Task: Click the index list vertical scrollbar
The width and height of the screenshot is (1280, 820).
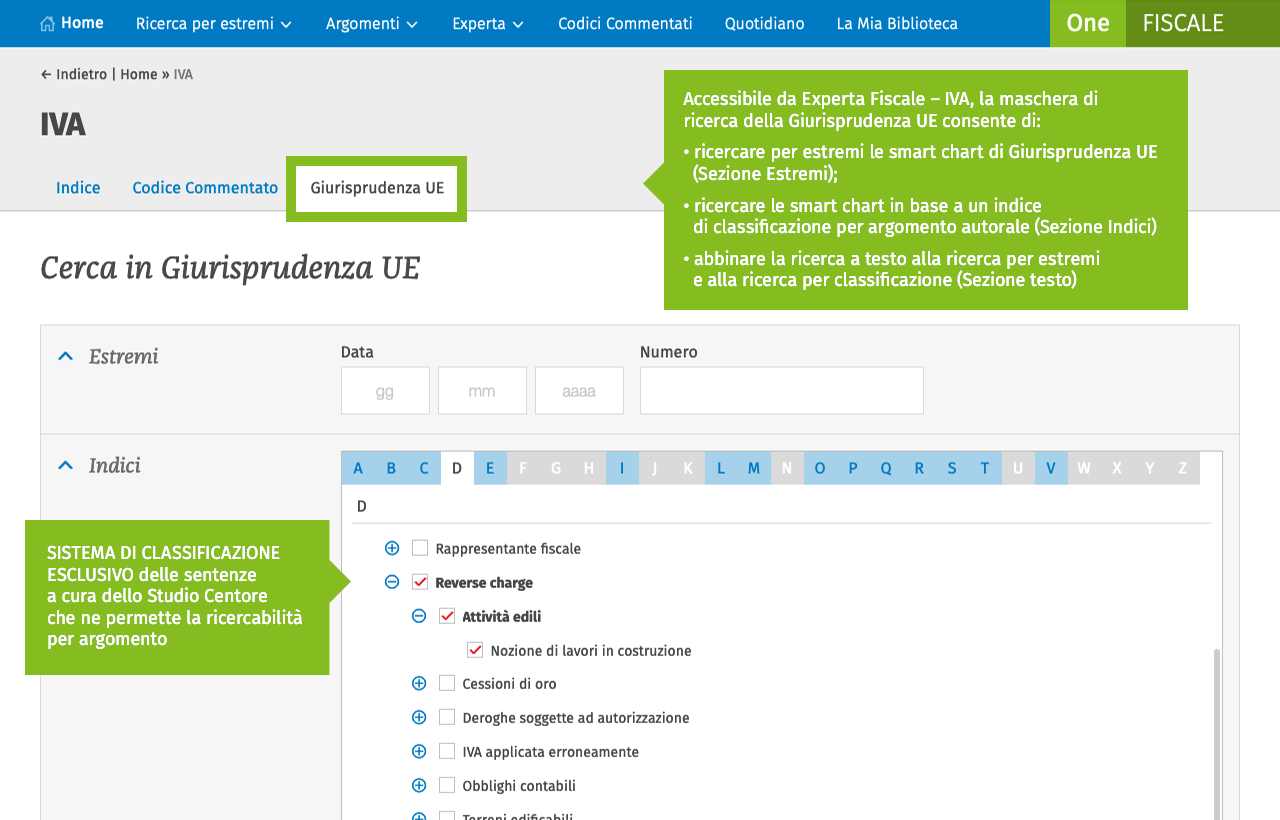Action: pyautogui.click(x=1216, y=730)
